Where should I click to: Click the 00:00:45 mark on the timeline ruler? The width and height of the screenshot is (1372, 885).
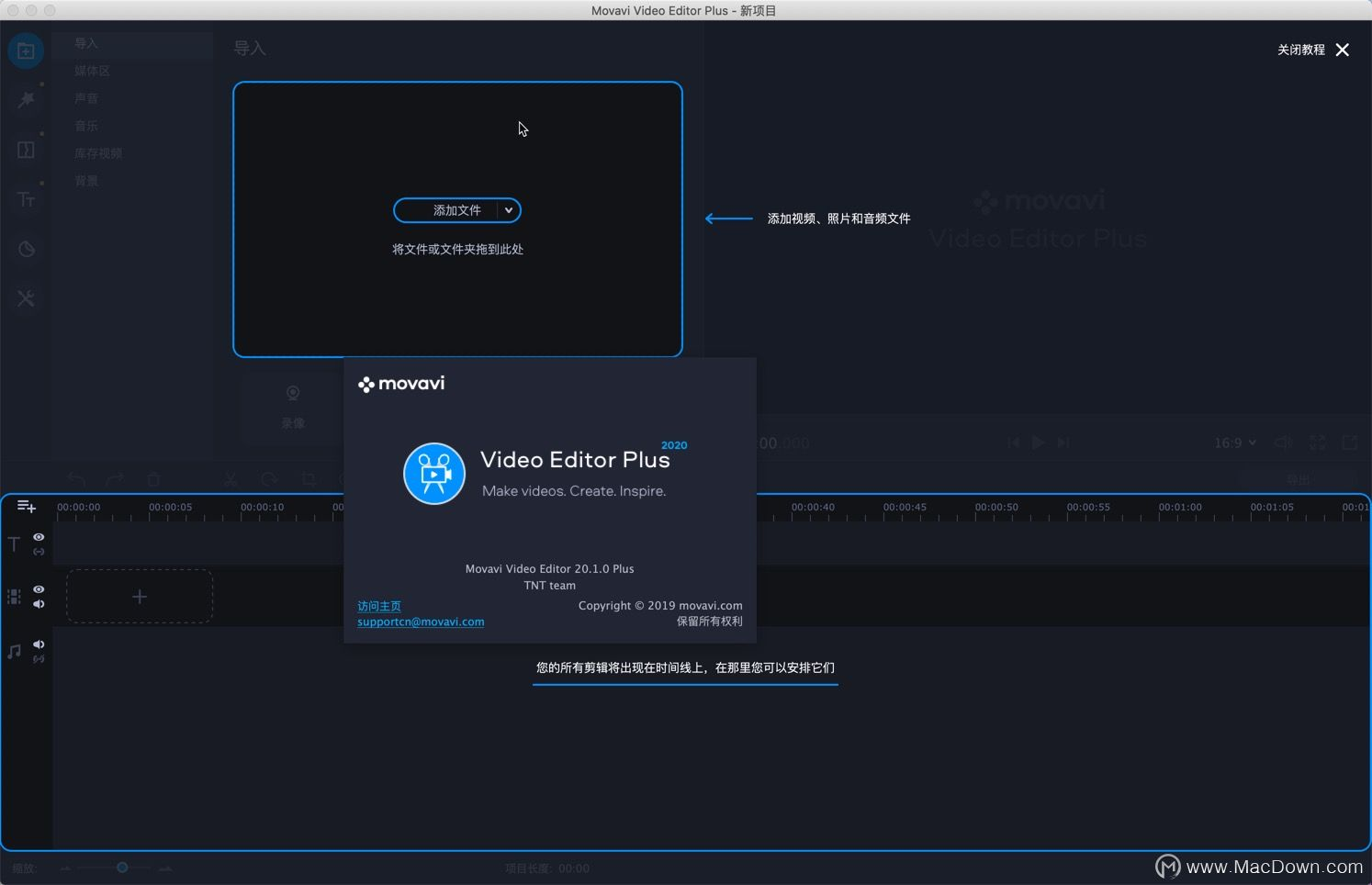[905, 507]
